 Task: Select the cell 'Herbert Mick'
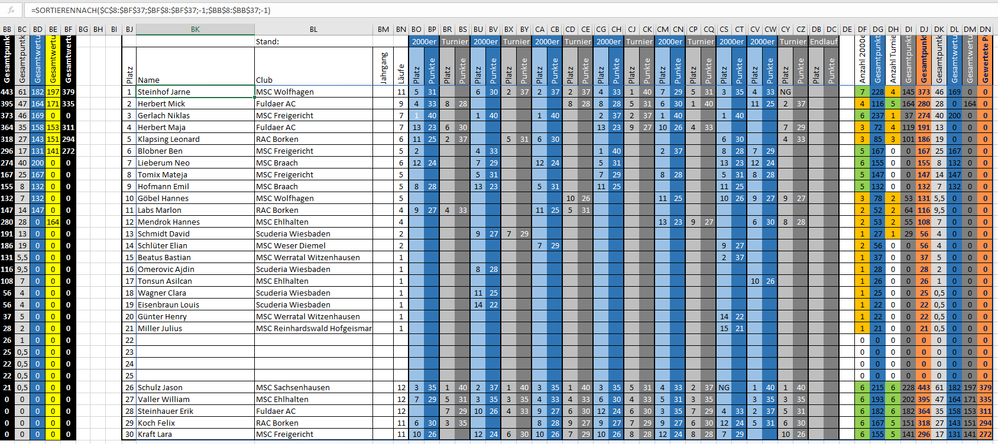(x=195, y=104)
